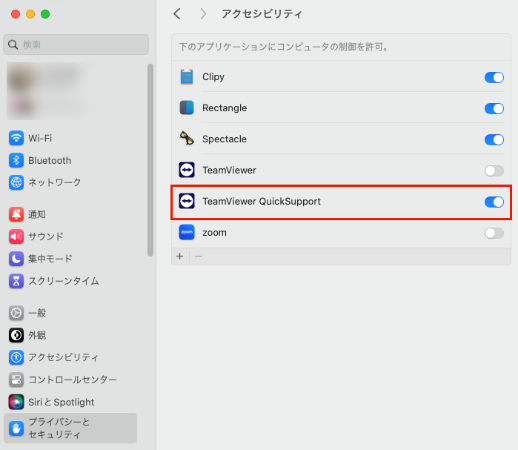Select プライバシーとセキュリティ in sidebar
Viewport: 518px width, 450px height.
(x=71, y=428)
